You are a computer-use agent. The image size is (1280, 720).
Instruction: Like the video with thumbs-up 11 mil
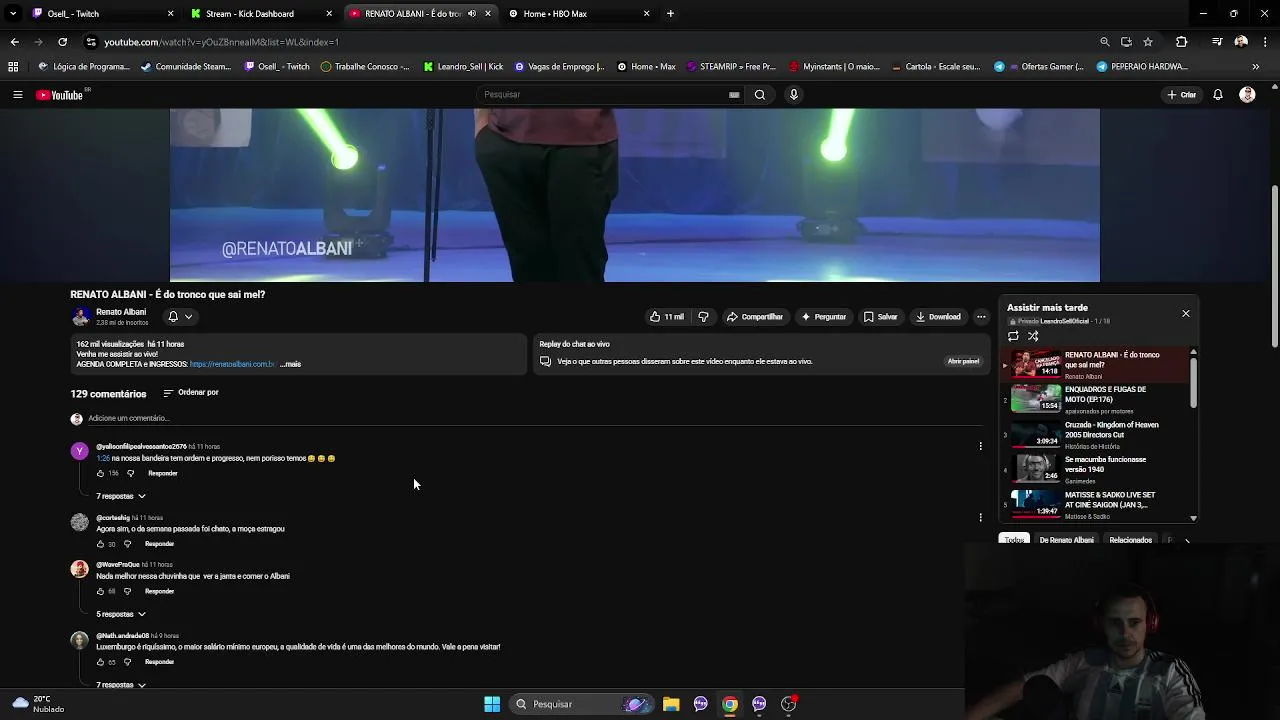pyautogui.click(x=666, y=317)
